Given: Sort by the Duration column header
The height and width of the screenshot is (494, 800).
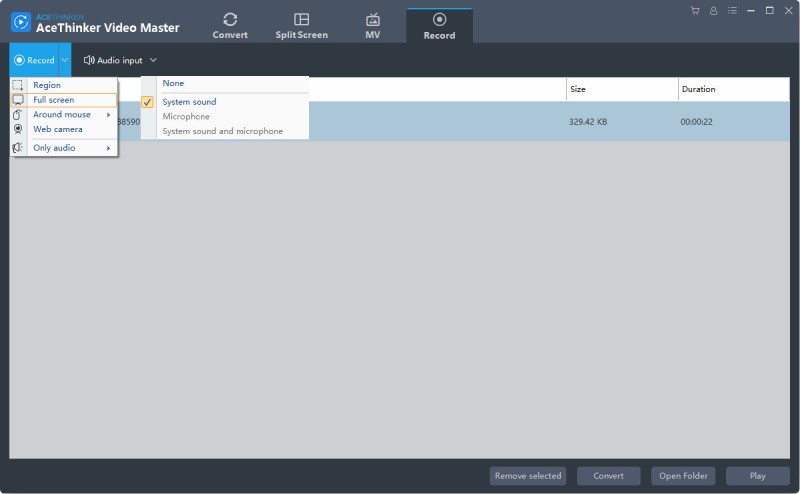Looking at the screenshot, I should [x=734, y=89].
